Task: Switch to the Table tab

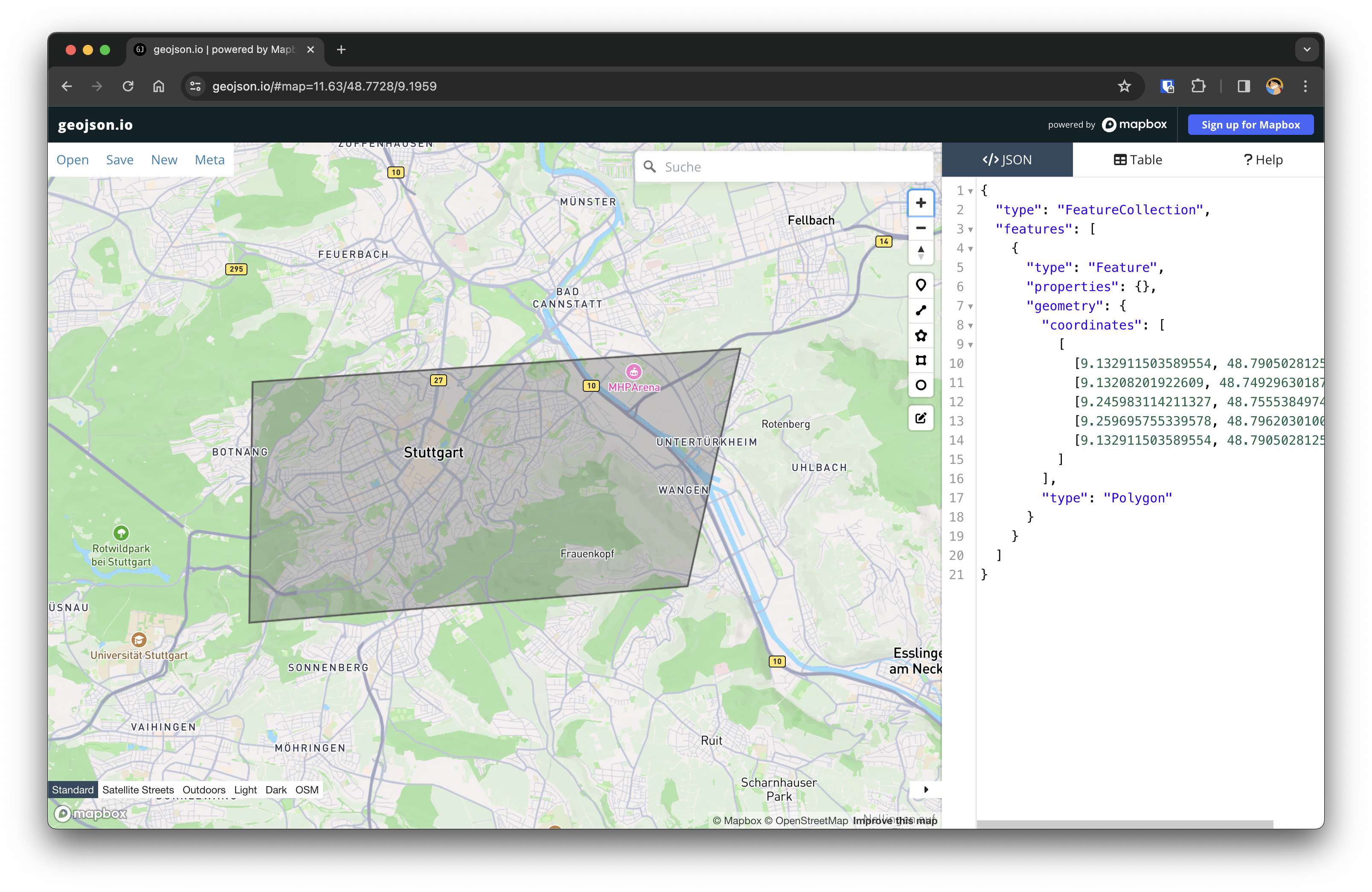Action: click(1137, 160)
